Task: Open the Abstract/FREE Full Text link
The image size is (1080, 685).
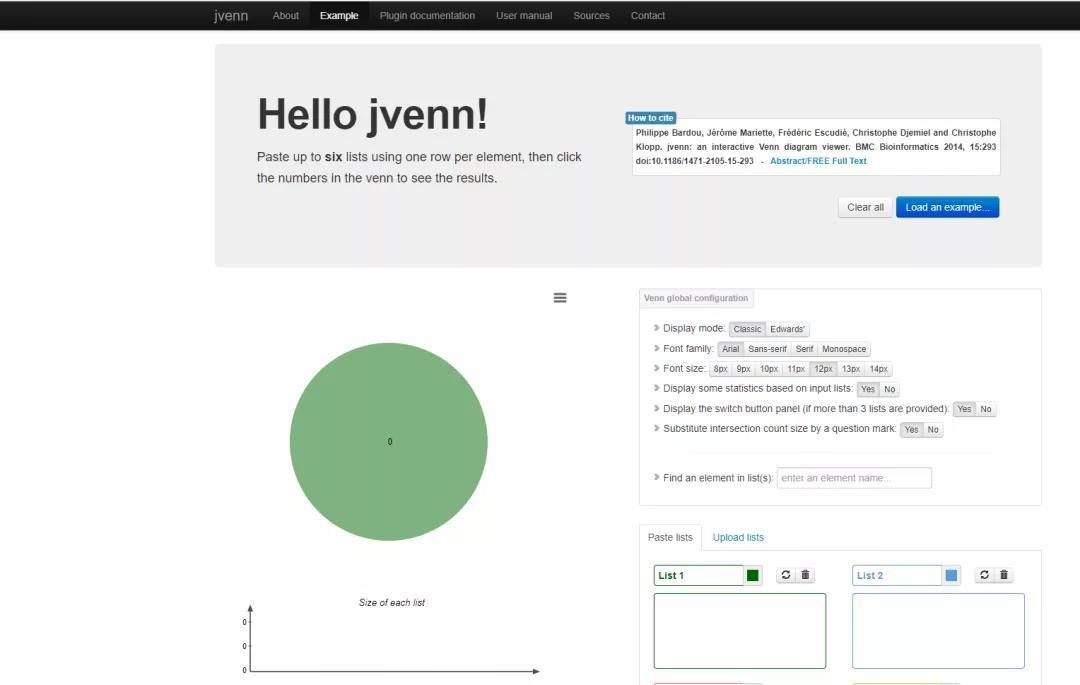Action: (x=818, y=161)
